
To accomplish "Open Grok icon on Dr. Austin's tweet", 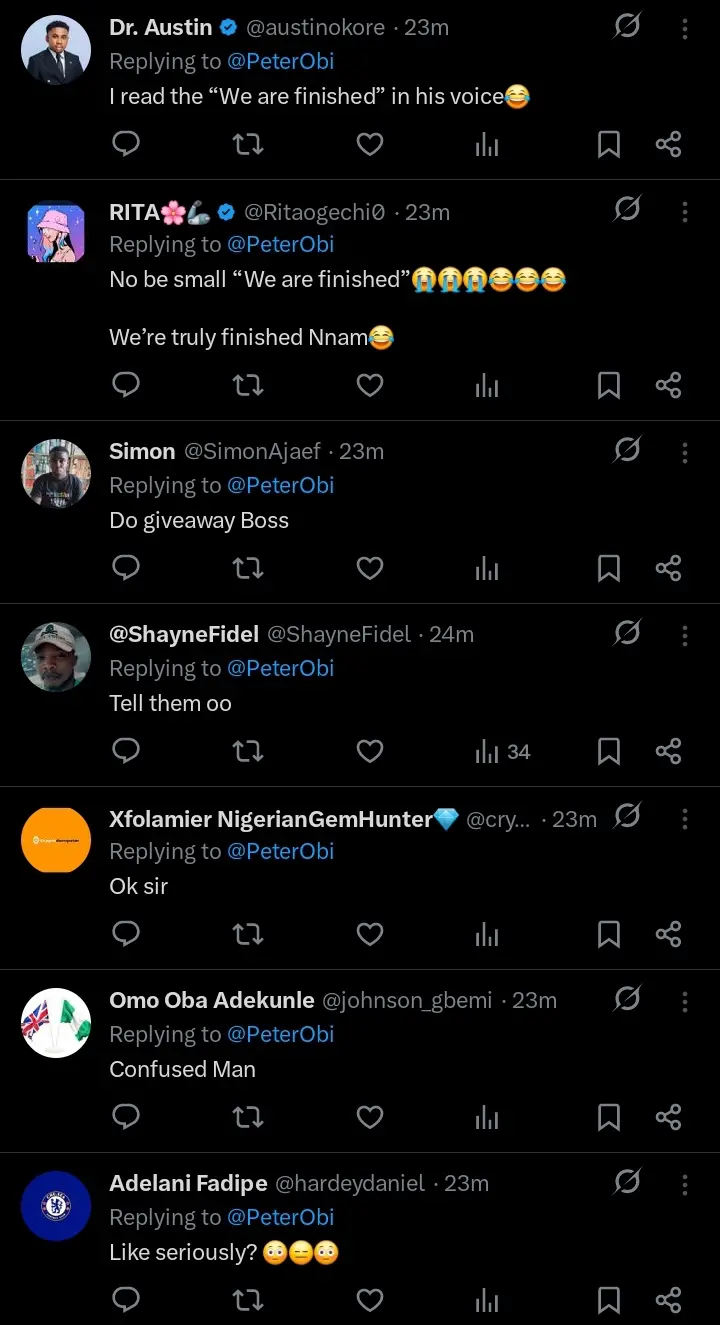I will pyautogui.click(x=627, y=28).
